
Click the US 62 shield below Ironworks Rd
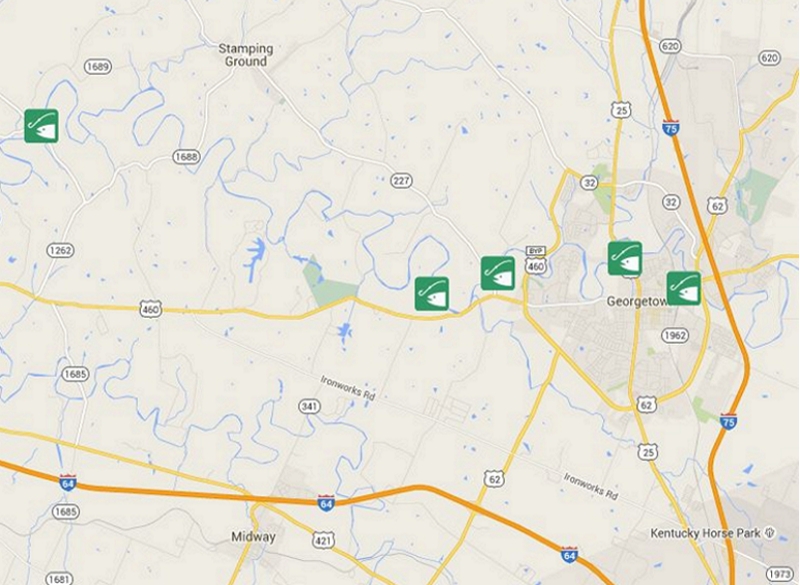click(x=494, y=478)
